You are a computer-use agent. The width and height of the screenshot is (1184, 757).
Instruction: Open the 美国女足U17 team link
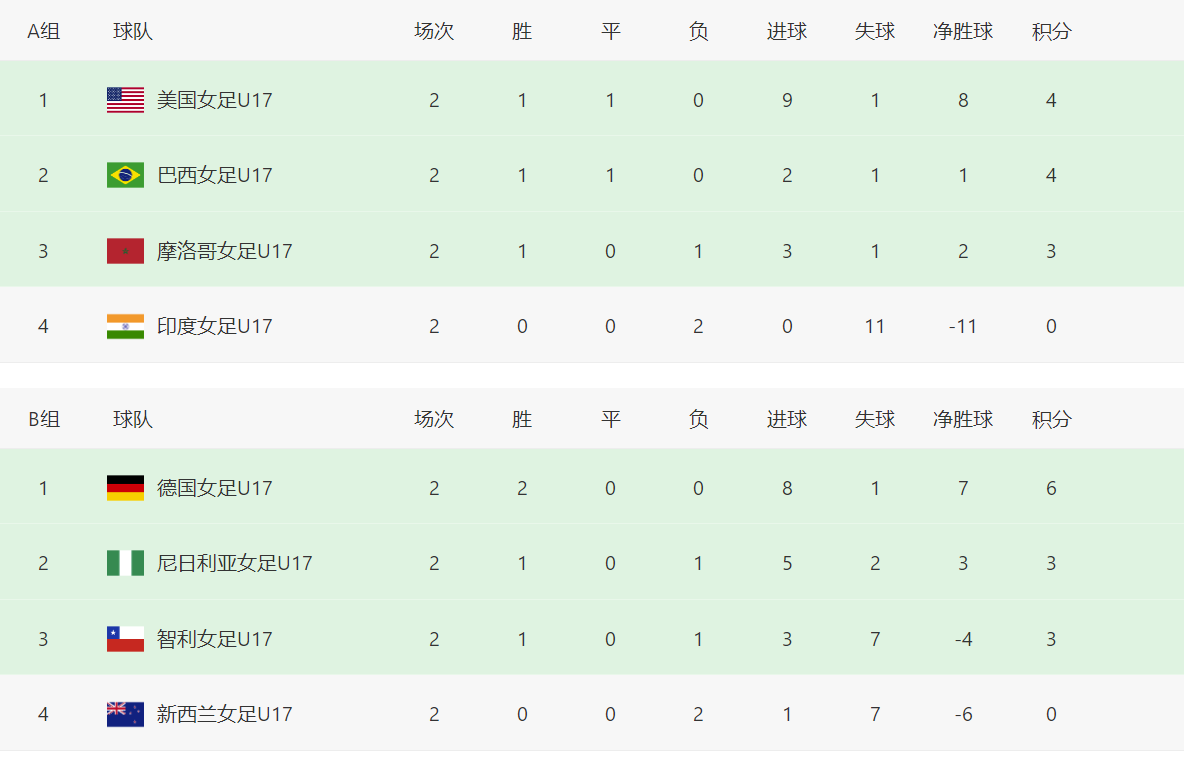tap(214, 100)
